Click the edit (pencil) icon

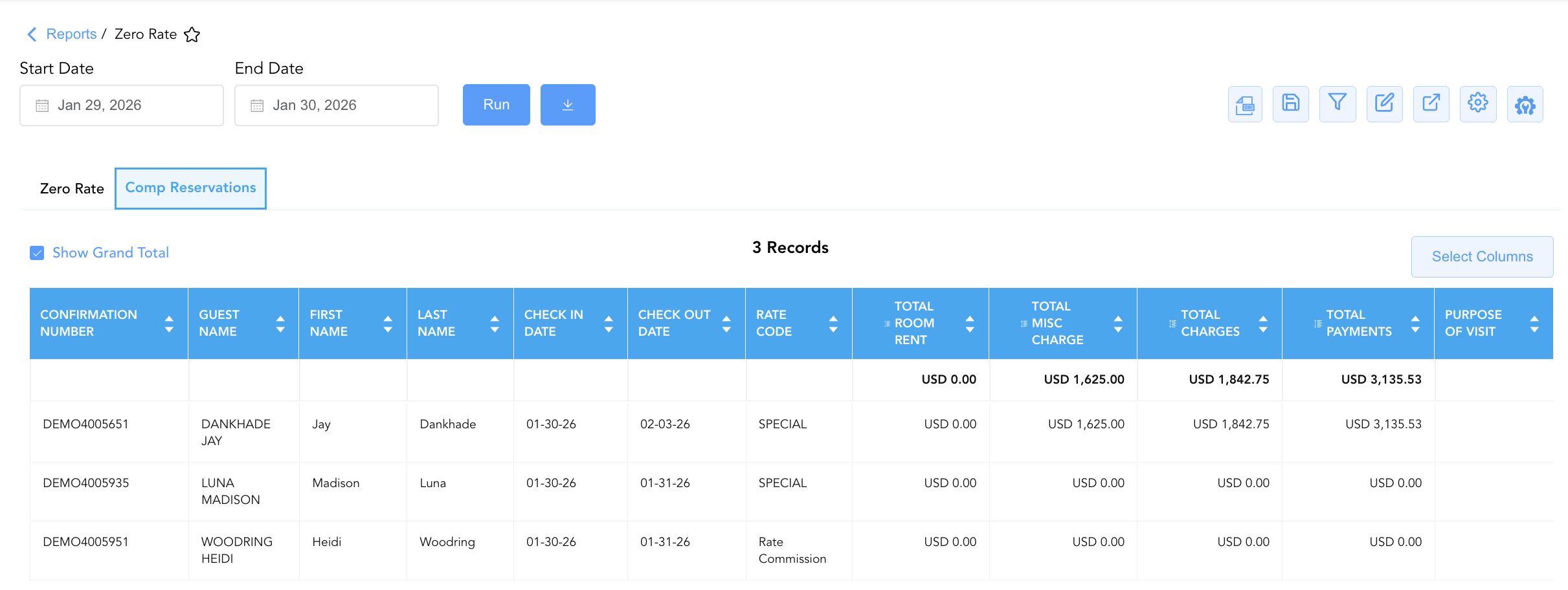click(1385, 104)
